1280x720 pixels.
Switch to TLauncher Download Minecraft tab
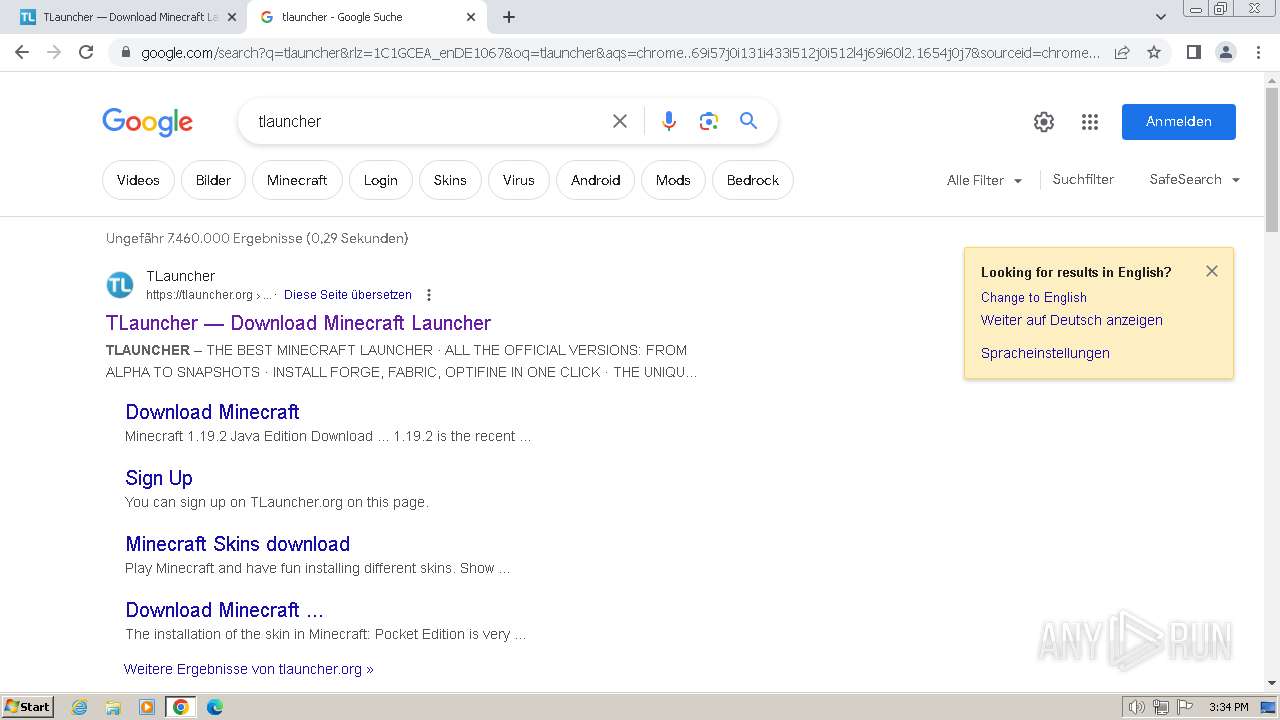pos(130,17)
